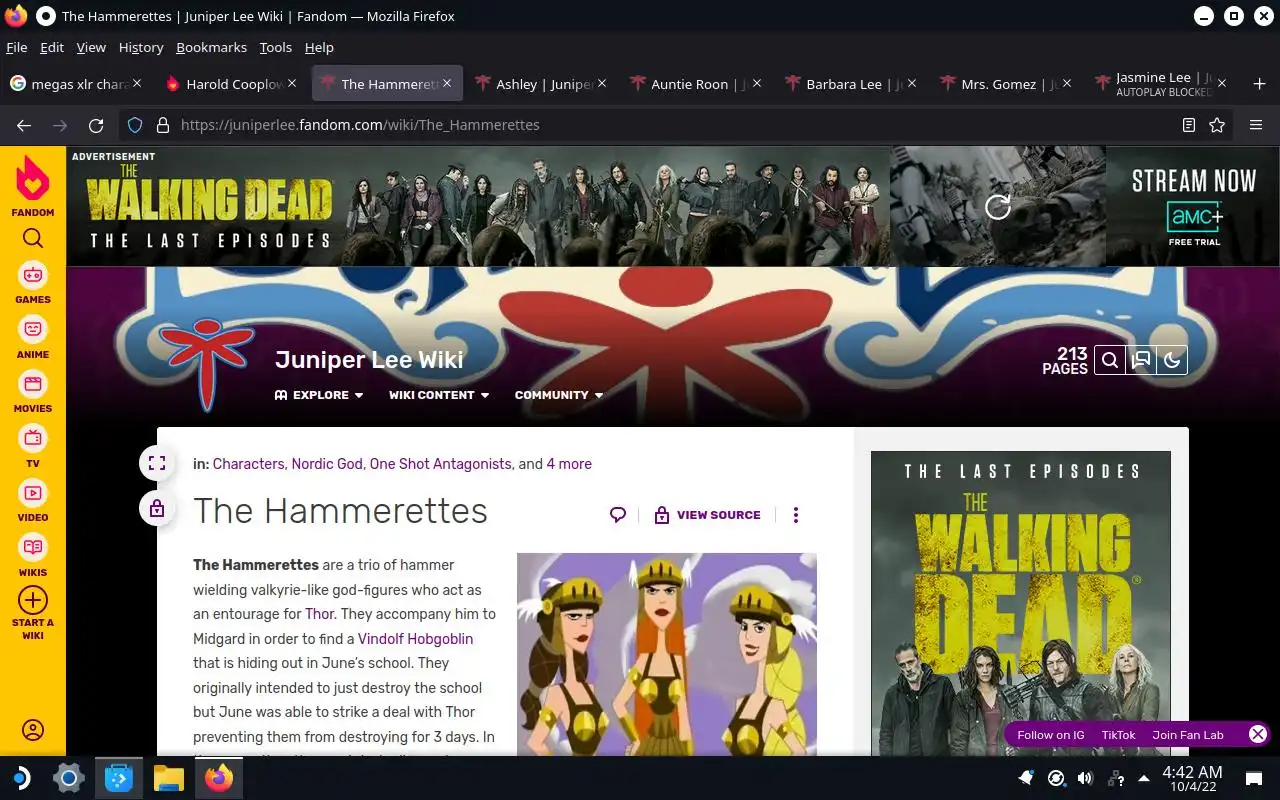Reload the banner ad video
The width and height of the screenshot is (1280, 800).
(998, 207)
